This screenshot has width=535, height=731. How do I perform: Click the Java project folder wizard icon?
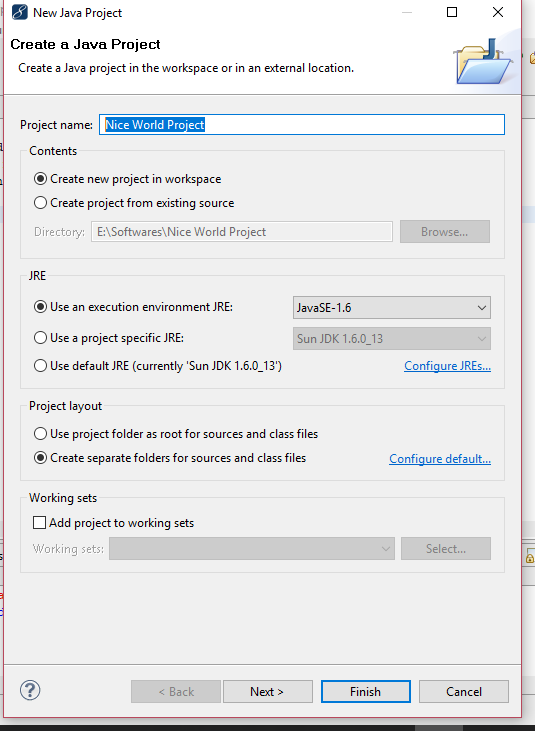point(483,62)
